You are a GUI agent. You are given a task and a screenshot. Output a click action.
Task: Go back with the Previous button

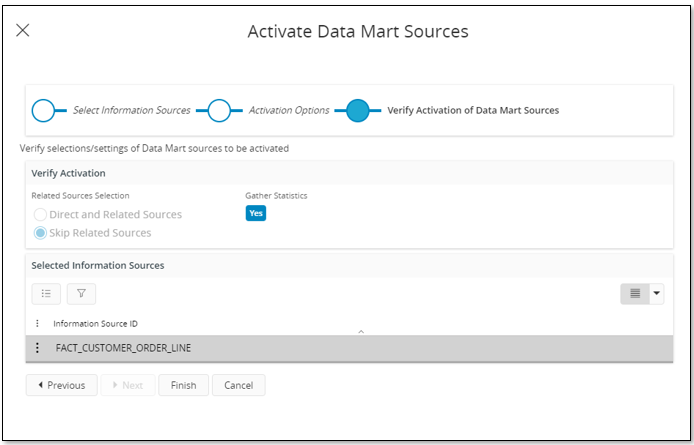(61, 385)
